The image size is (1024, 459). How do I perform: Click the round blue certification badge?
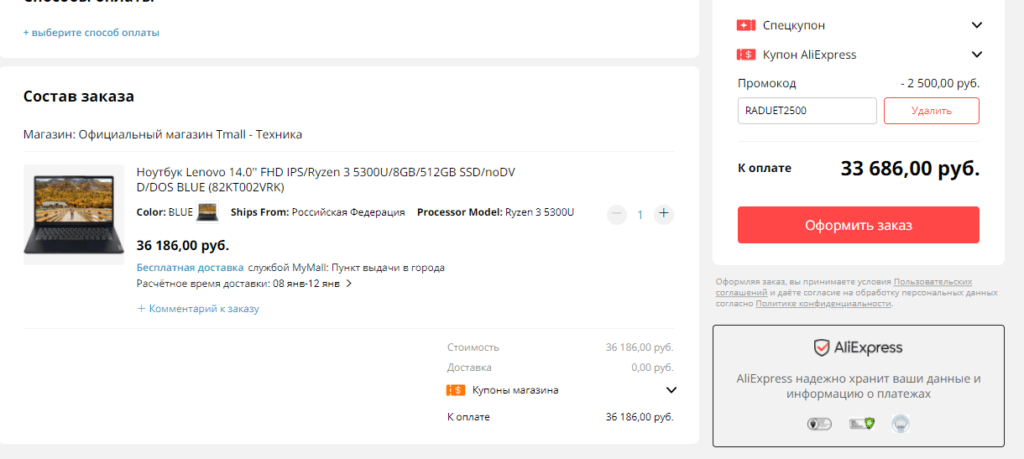click(x=898, y=424)
